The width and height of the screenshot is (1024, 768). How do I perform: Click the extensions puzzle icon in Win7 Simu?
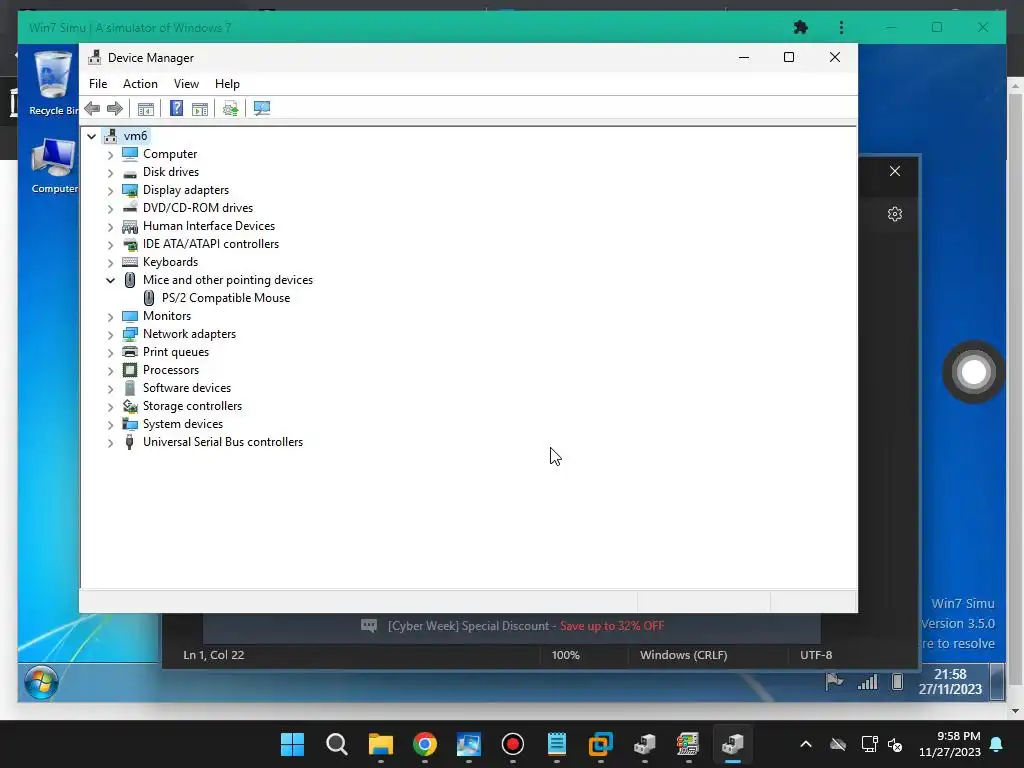point(801,27)
